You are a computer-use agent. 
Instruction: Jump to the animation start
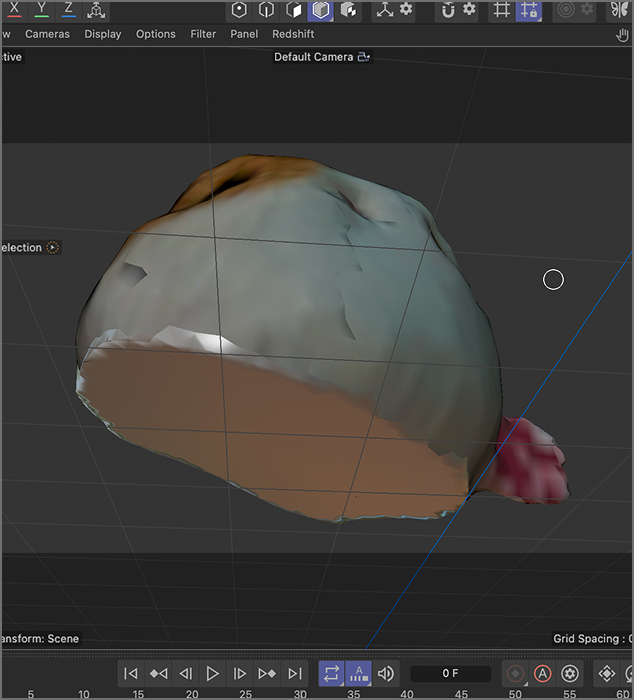point(131,674)
